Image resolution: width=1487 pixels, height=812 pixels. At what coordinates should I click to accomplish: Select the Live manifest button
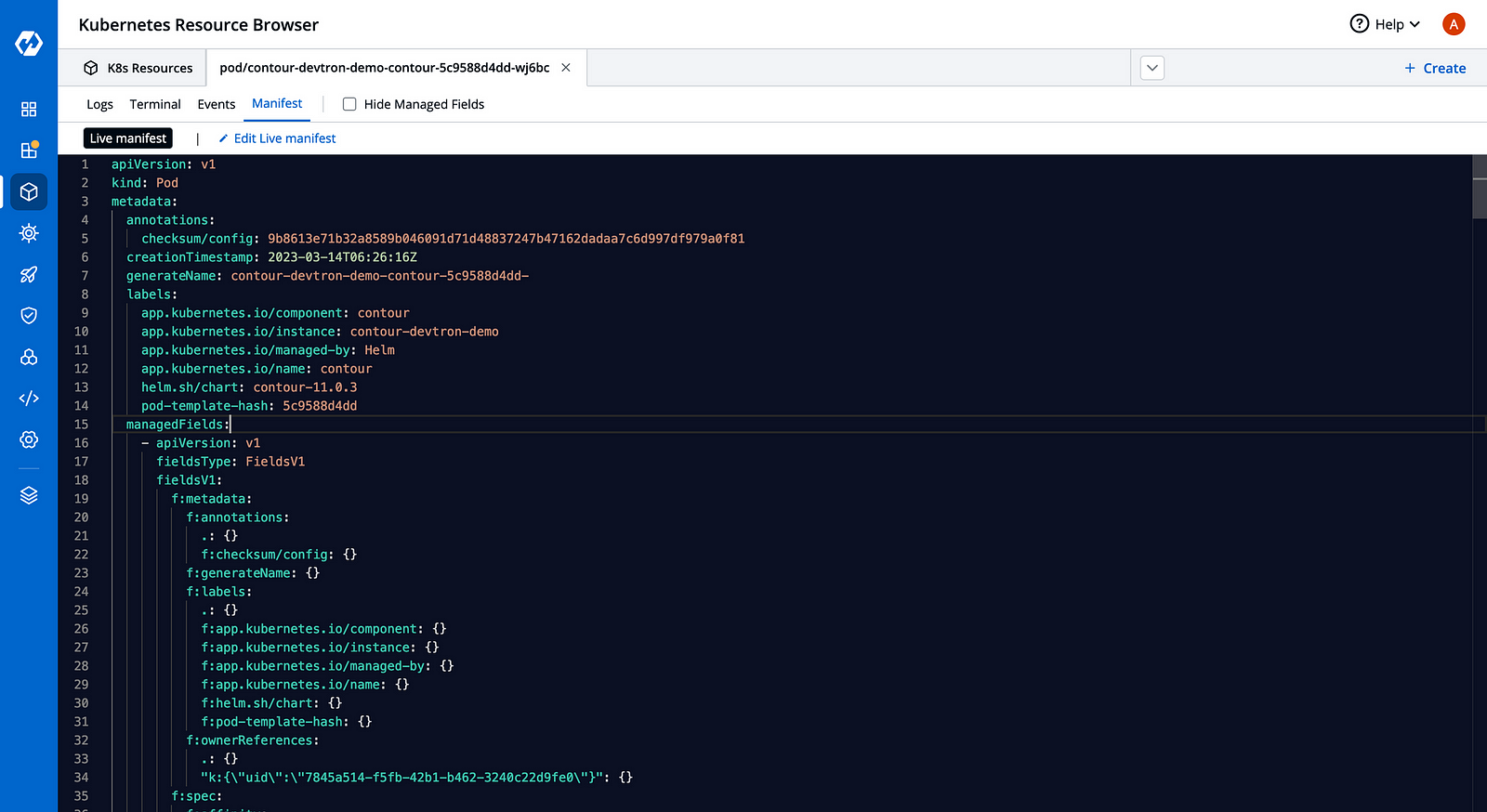coord(128,138)
